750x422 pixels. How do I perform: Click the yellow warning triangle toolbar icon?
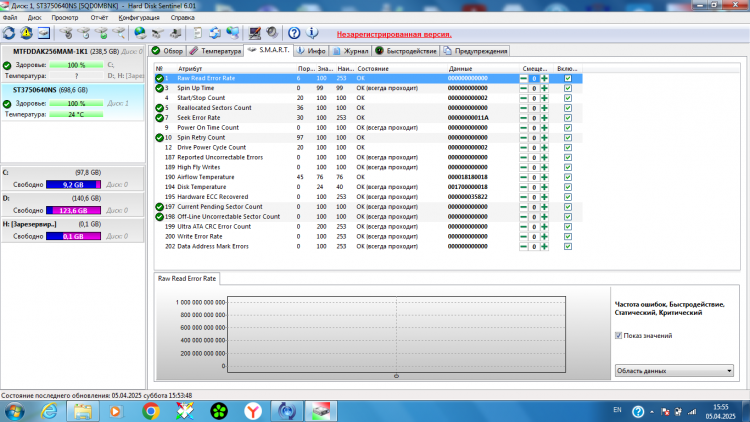(x=26, y=33)
